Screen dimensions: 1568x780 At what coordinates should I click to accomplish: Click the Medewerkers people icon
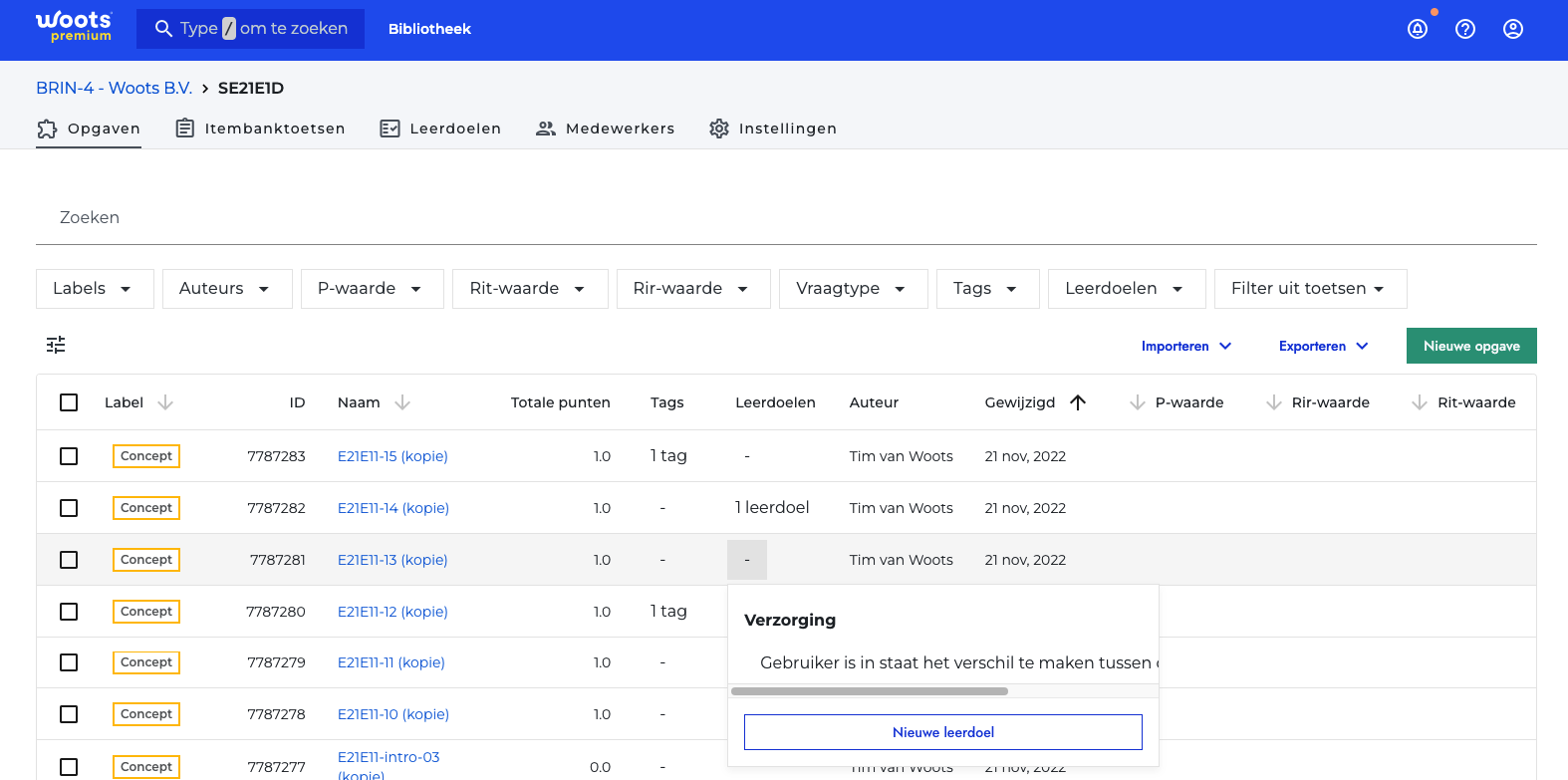(x=546, y=129)
